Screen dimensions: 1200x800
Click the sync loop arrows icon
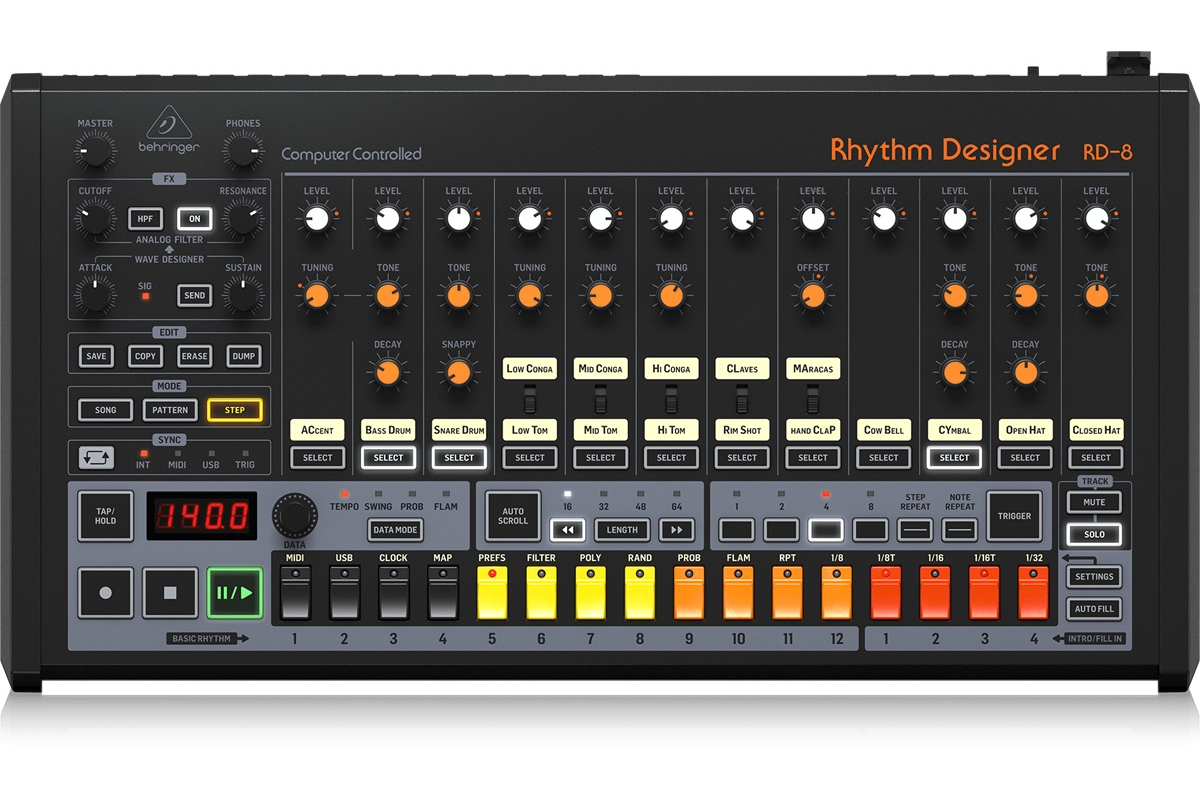[x=97, y=458]
